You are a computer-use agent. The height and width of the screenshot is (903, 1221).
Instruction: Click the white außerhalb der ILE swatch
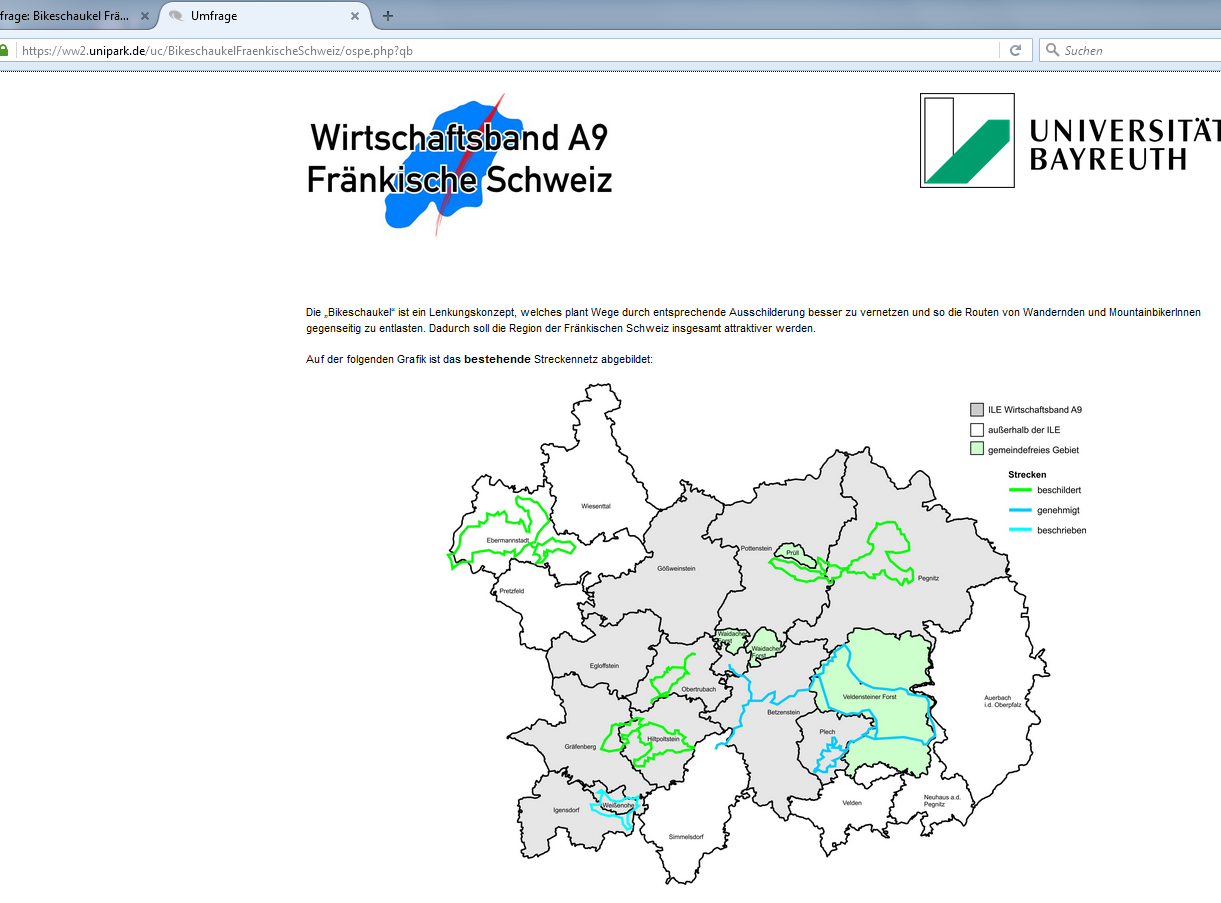pyautogui.click(x=977, y=430)
